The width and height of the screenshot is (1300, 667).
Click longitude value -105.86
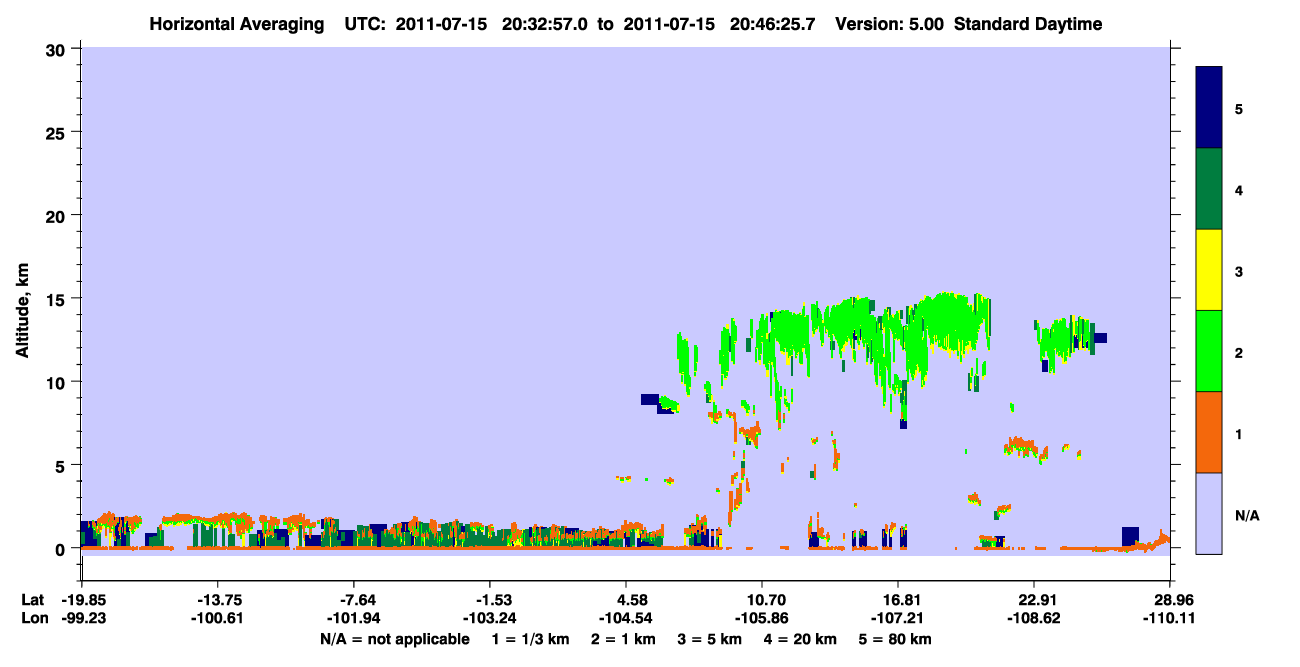761,618
